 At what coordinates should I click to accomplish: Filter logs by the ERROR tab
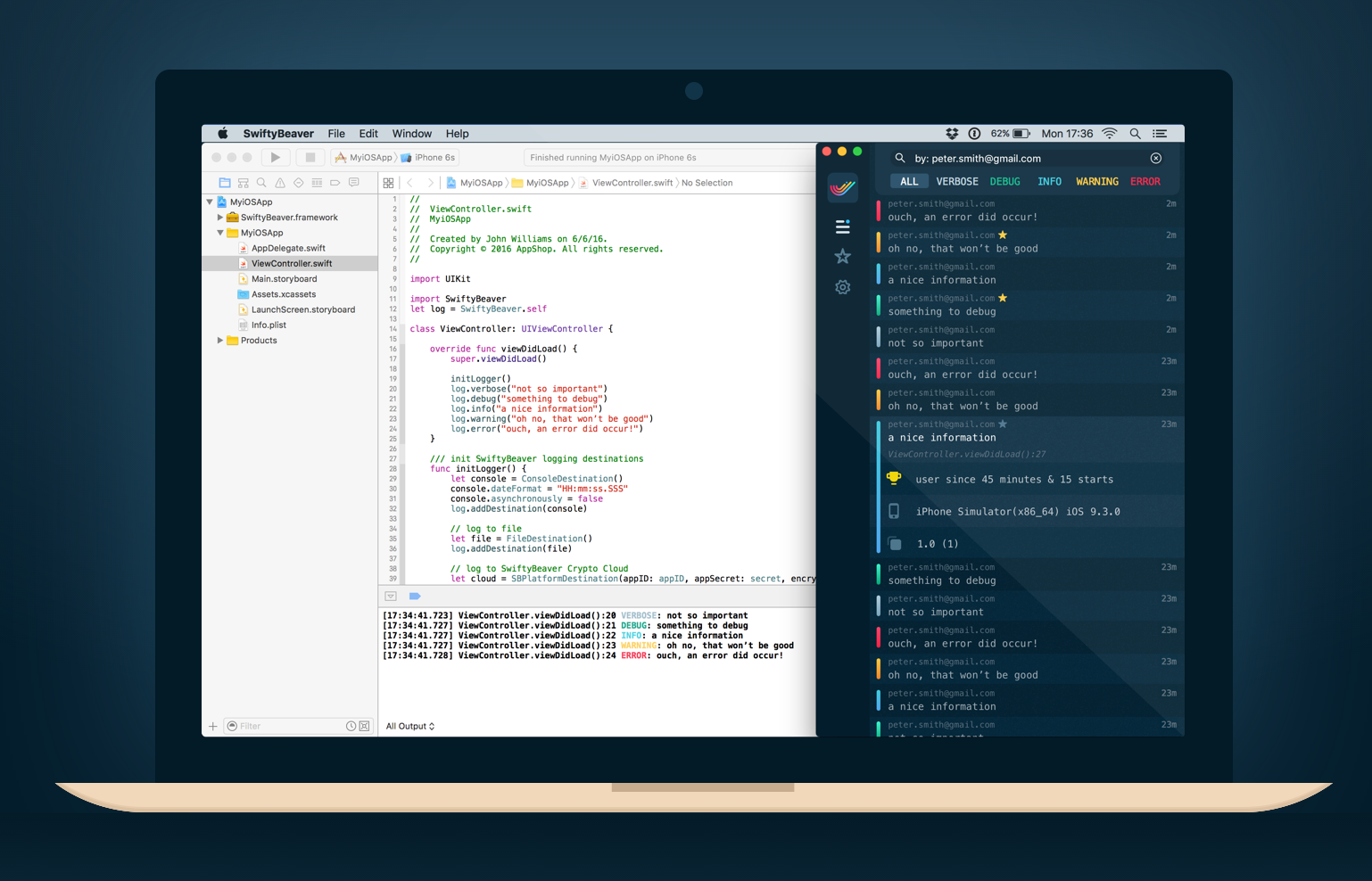click(x=1145, y=182)
